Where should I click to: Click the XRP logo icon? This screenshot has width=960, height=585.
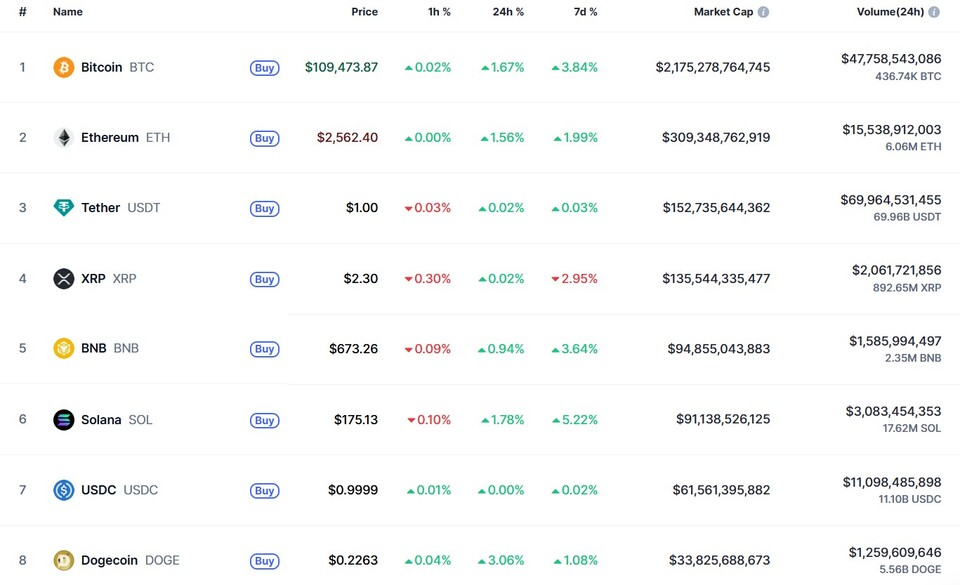(x=64, y=279)
